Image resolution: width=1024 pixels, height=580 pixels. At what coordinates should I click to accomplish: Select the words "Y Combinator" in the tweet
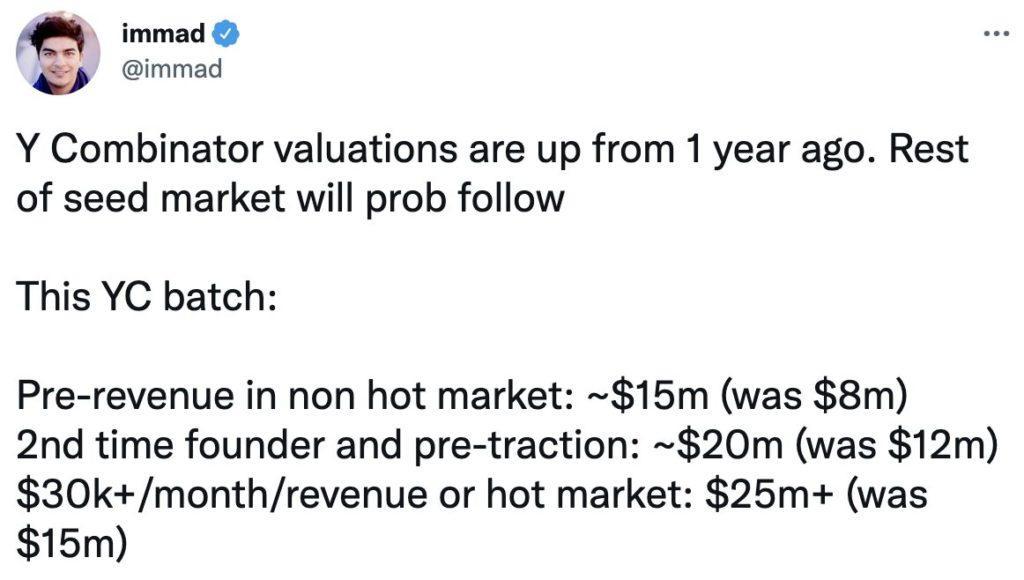(x=140, y=149)
